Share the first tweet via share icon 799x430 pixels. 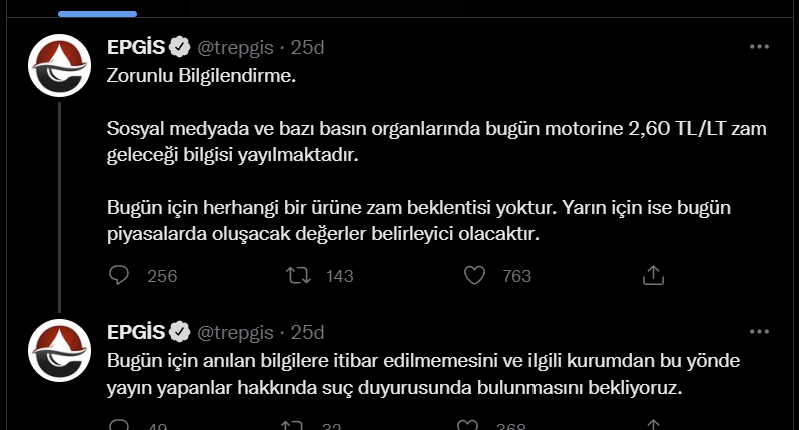[653, 276]
